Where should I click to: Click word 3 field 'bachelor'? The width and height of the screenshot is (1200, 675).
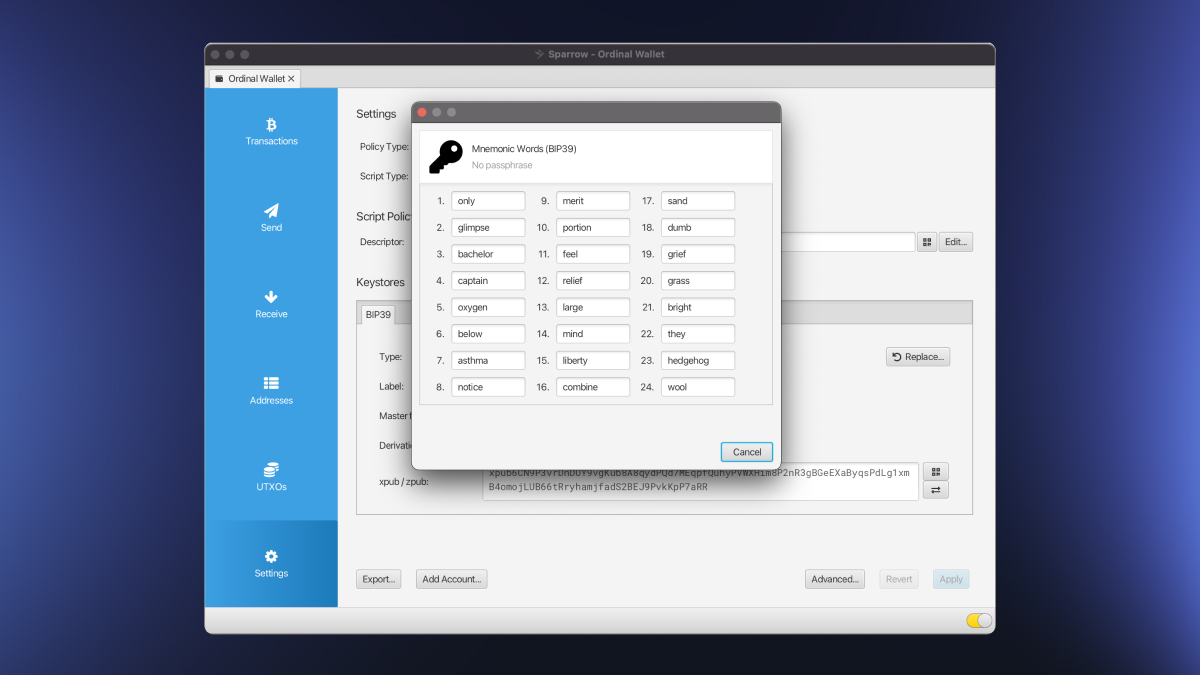488,254
